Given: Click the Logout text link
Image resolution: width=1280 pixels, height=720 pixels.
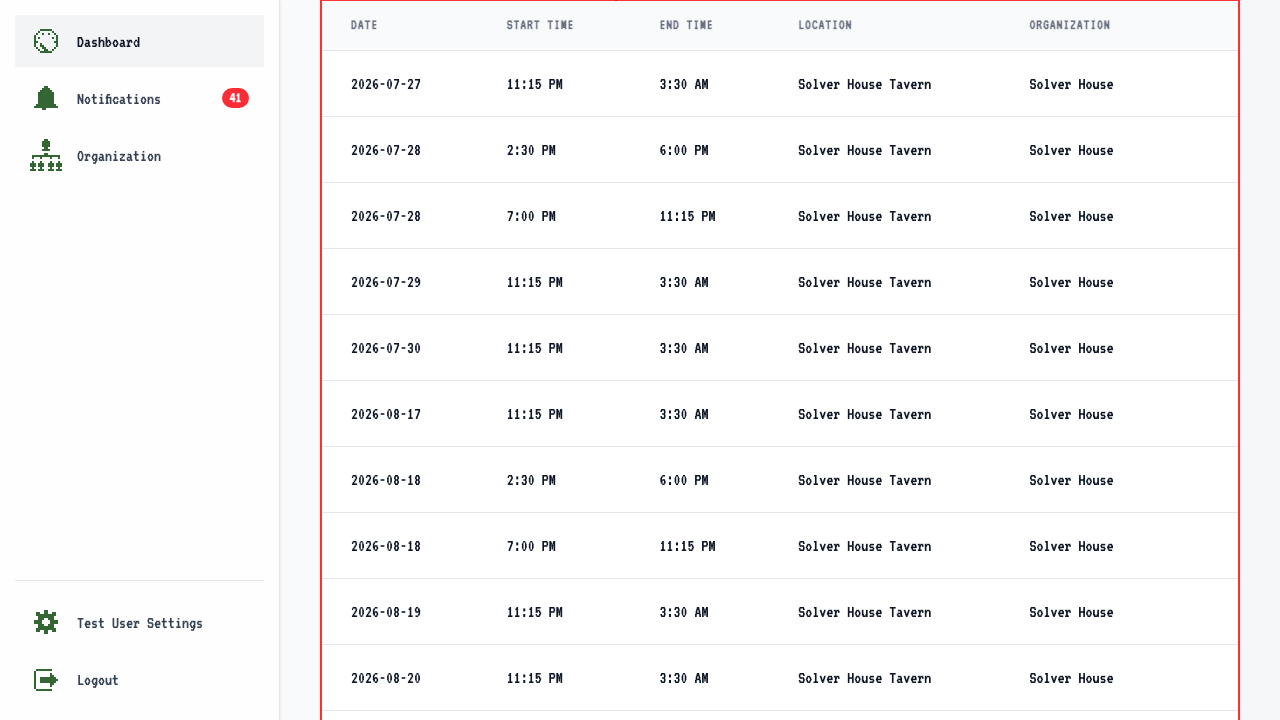Looking at the screenshot, I should point(98,680).
